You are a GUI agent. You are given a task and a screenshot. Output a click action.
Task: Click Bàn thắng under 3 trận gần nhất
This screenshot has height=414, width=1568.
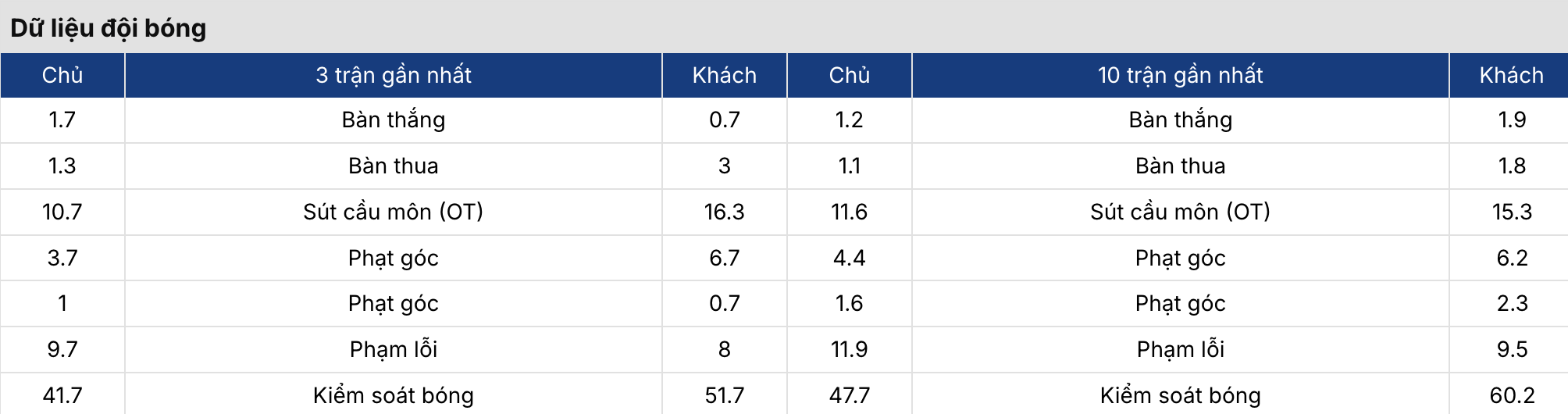pos(394,120)
